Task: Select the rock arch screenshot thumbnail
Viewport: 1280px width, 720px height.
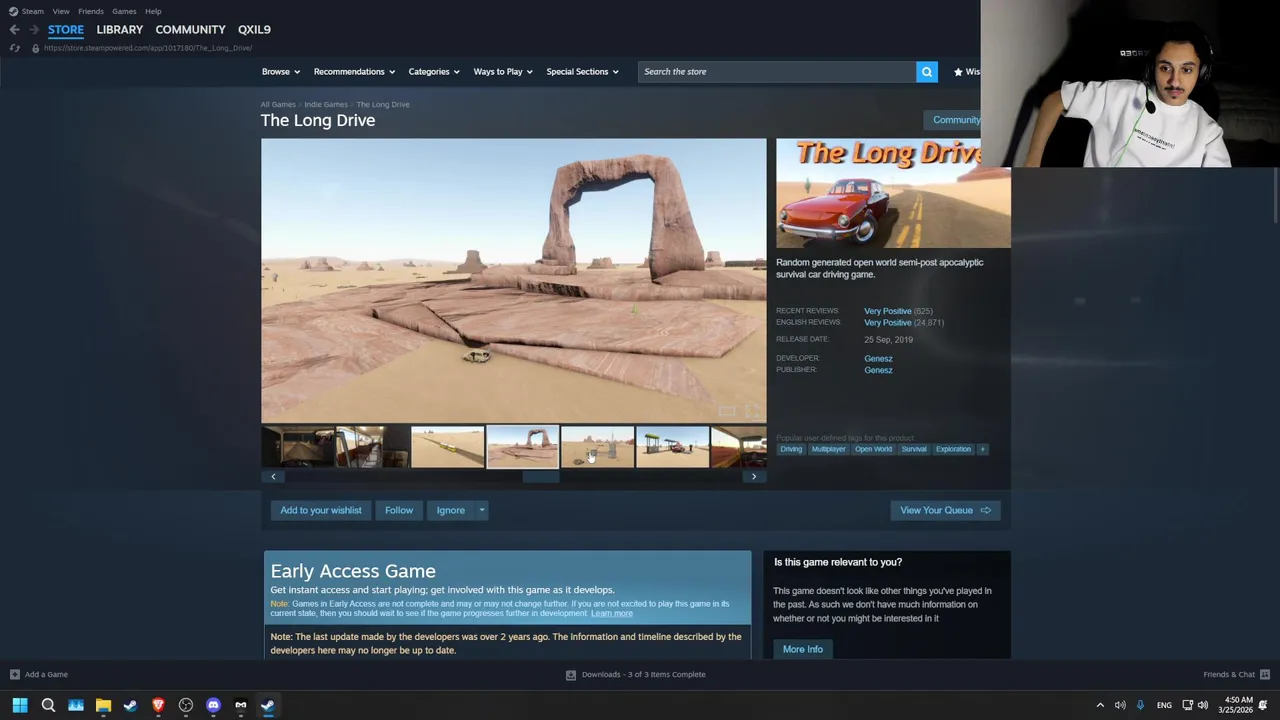Action: pos(523,447)
